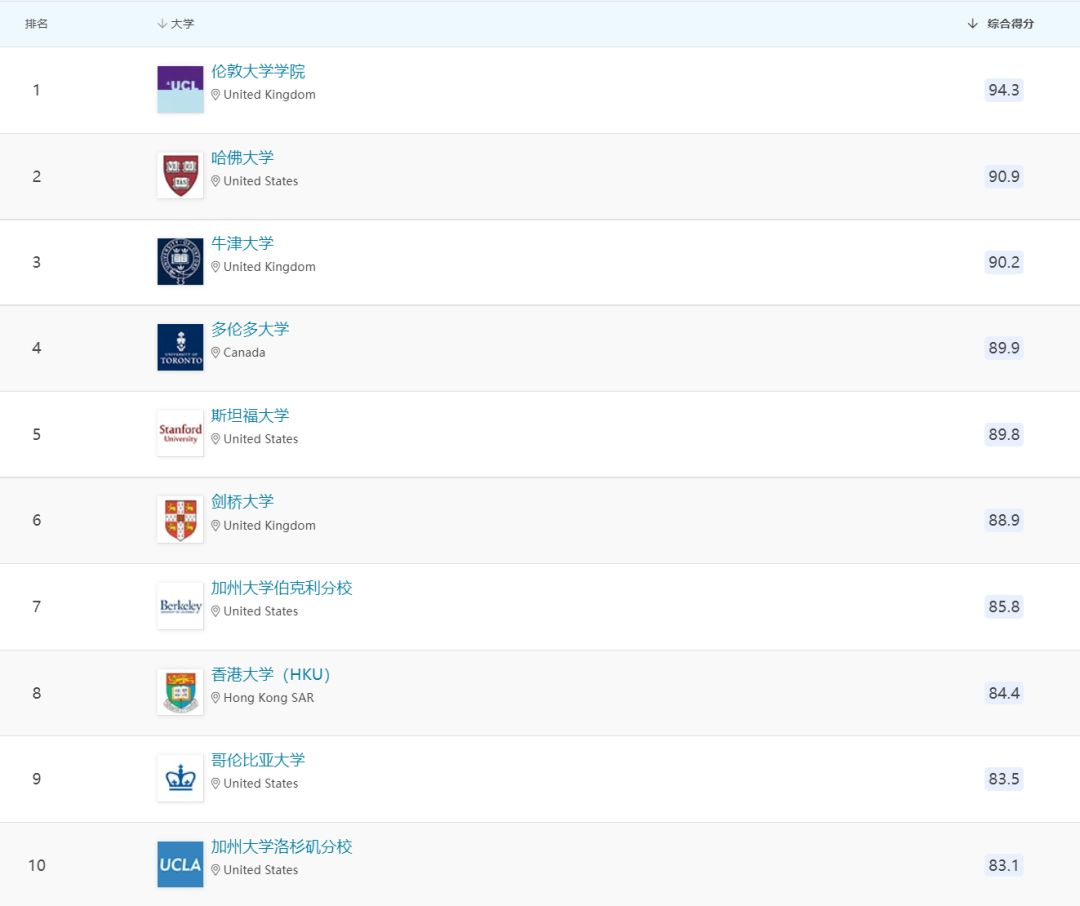Click the Cambridge shield logo

180,519
